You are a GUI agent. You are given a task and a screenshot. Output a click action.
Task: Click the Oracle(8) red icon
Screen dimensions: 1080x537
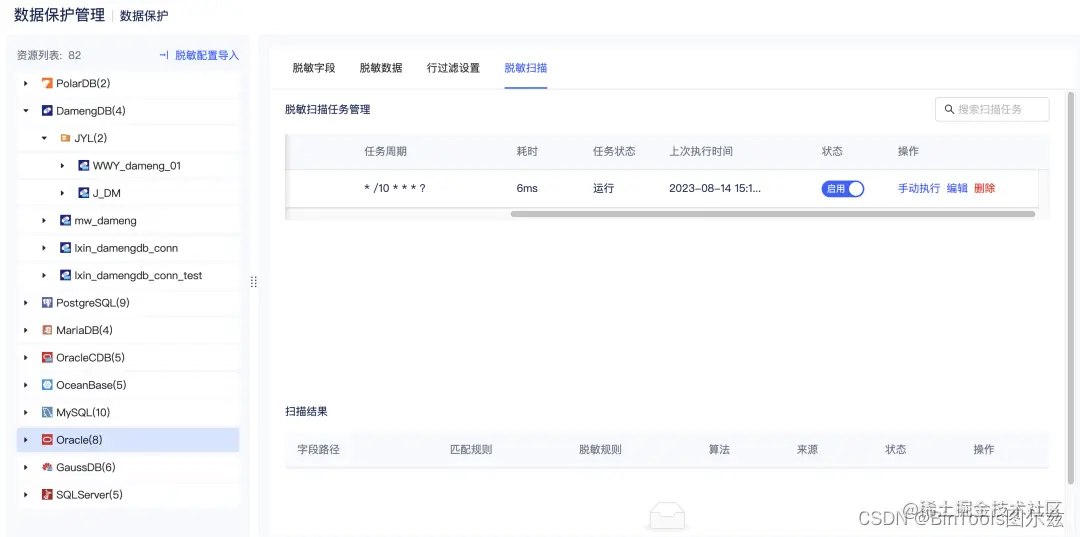click(47, 440)
